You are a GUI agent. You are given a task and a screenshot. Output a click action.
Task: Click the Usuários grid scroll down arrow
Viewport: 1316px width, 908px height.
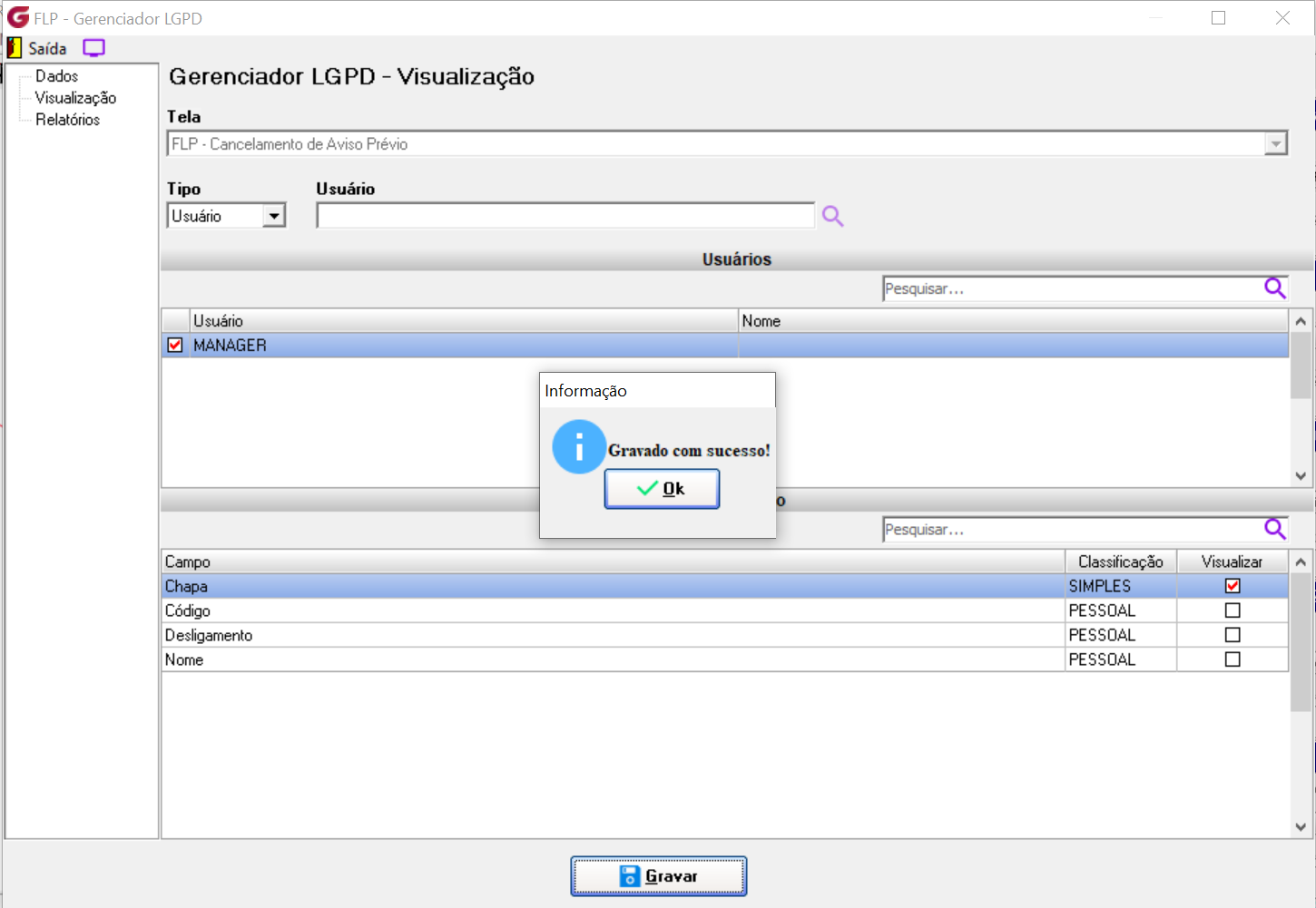(1301, 475)
